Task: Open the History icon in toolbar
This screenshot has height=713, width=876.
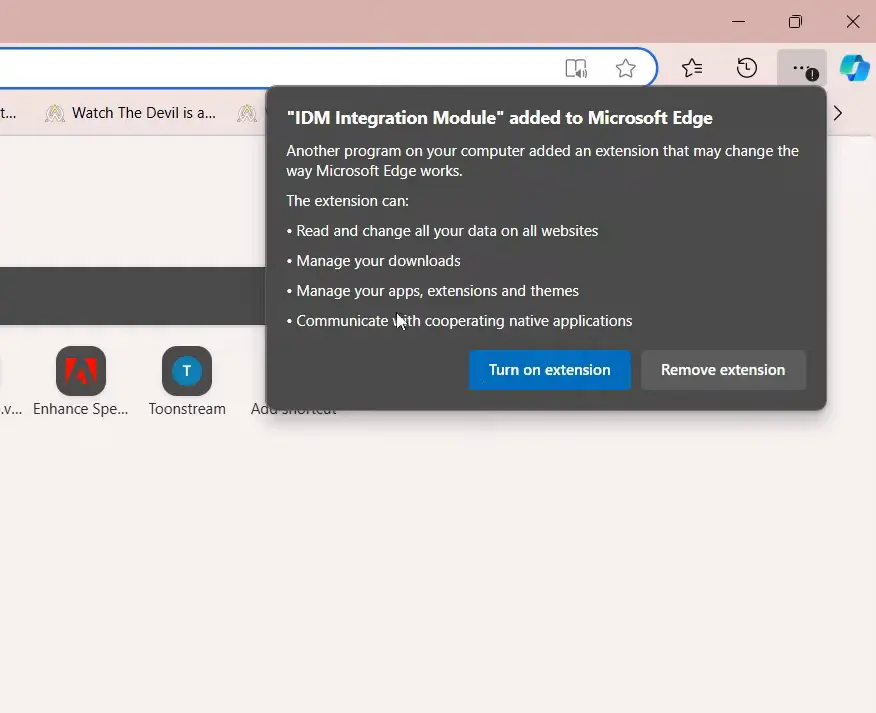Action: [x=747, y=69]
